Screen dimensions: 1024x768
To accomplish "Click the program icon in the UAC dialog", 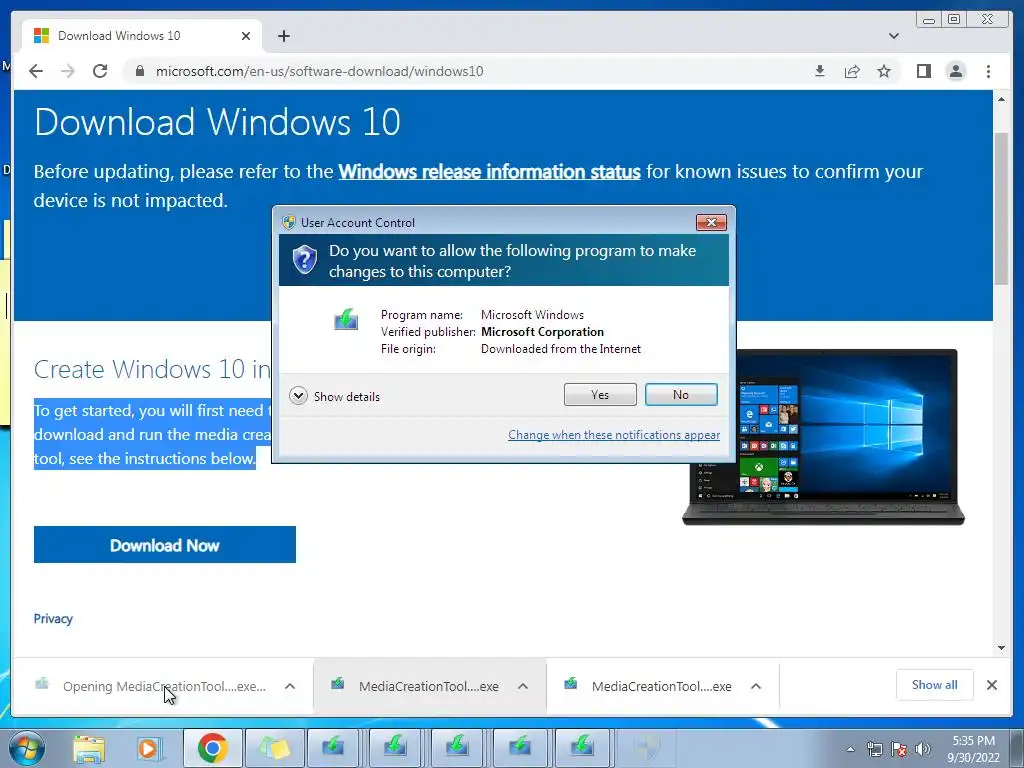I will click(x=345, y=320).
